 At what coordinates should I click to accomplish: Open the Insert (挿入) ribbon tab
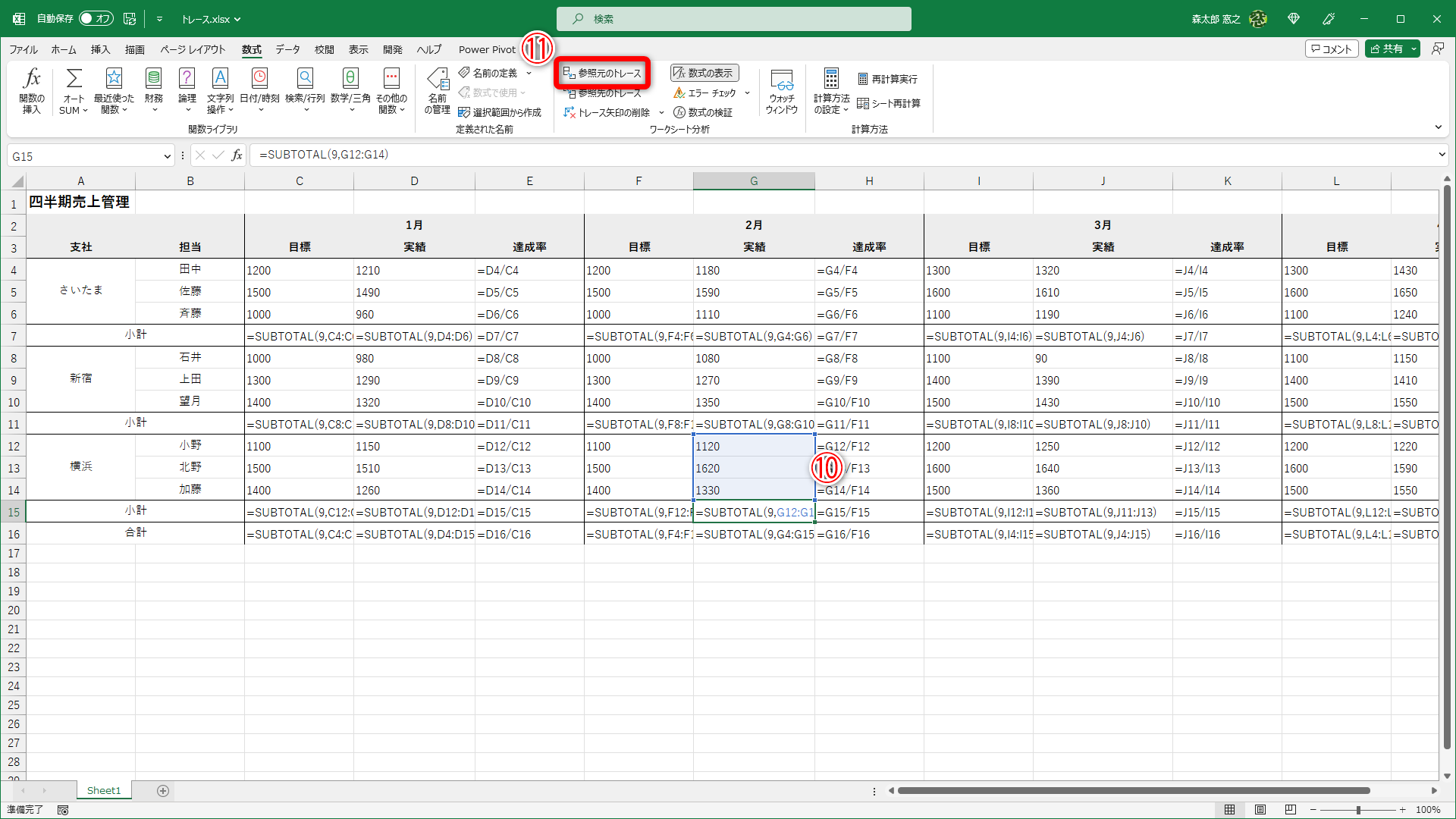(100, 49)
